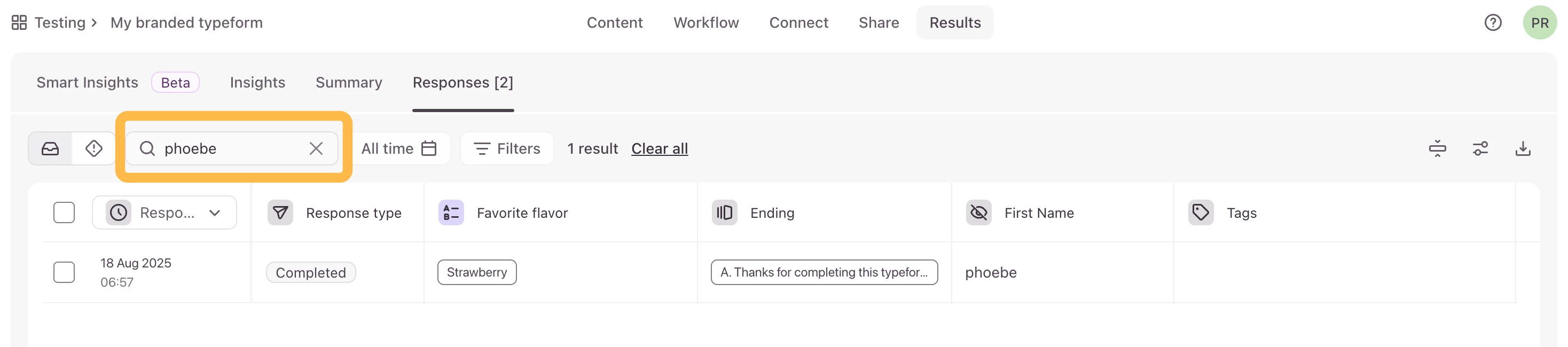Click the workspace grid icon beside Testing

point(19,22)
